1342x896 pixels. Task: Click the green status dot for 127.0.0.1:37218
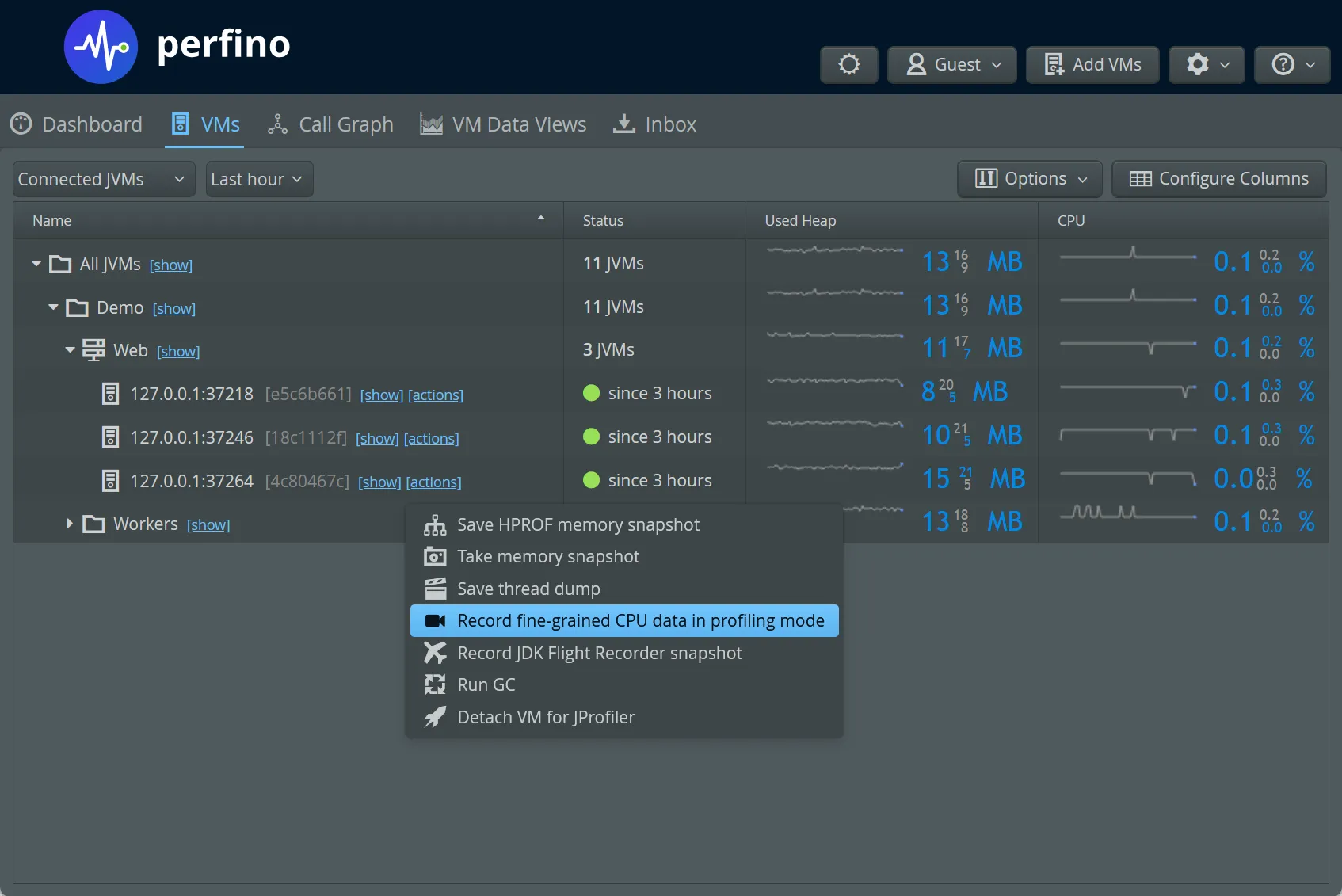591,393
